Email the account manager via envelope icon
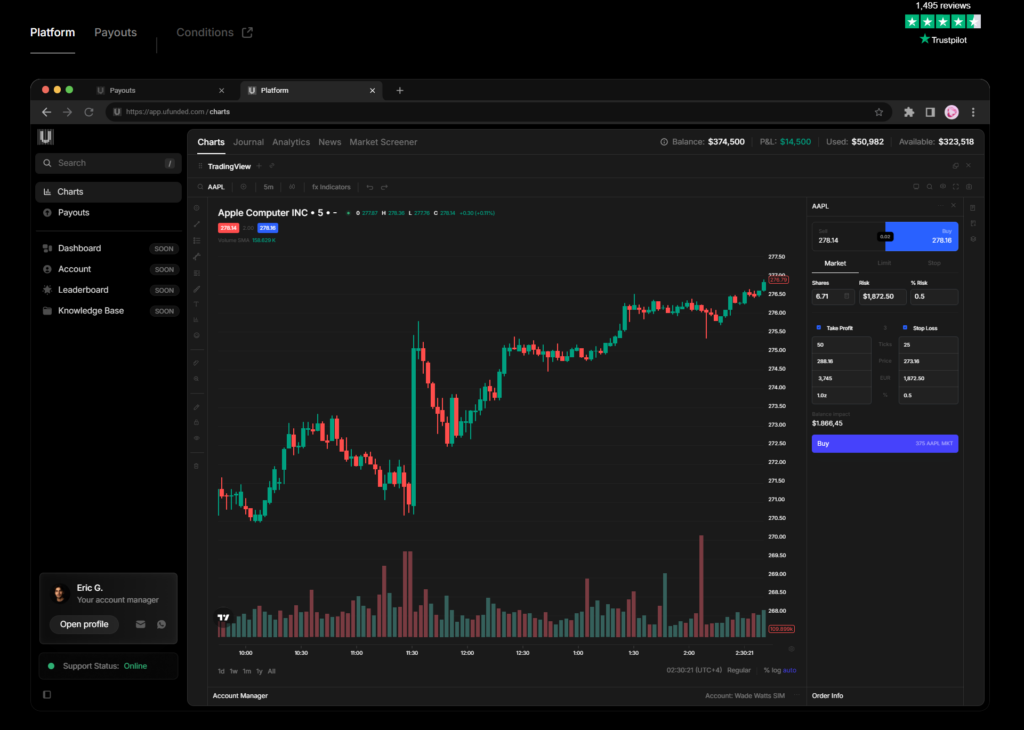This screenshot has width=1024, height=730. 140,624
